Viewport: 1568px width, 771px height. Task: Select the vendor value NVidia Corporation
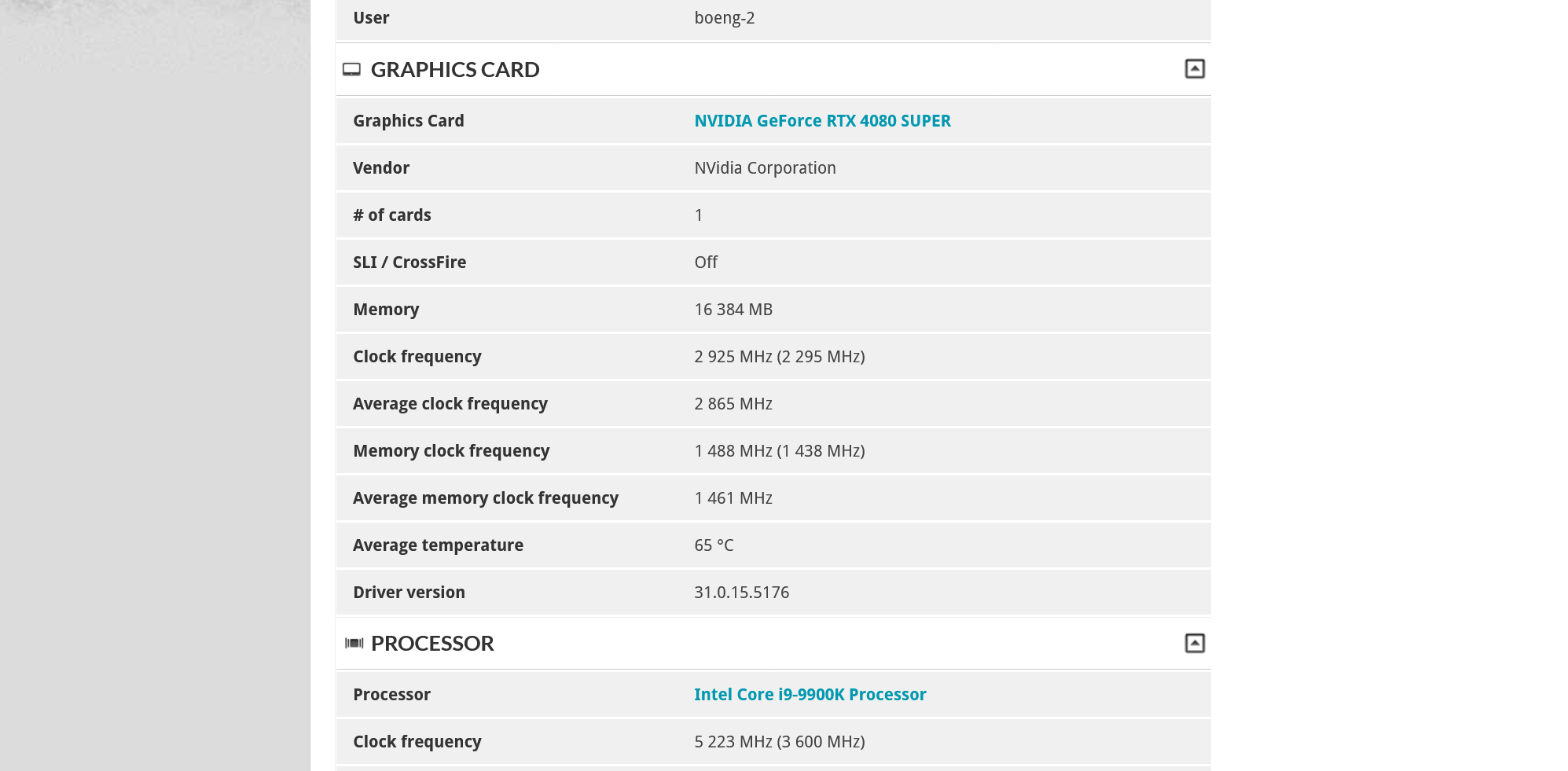pos(765,168)
